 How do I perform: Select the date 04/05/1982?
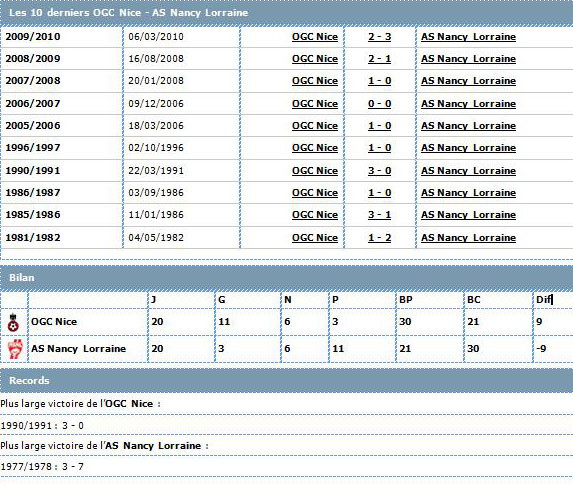[x=156, y=237]
